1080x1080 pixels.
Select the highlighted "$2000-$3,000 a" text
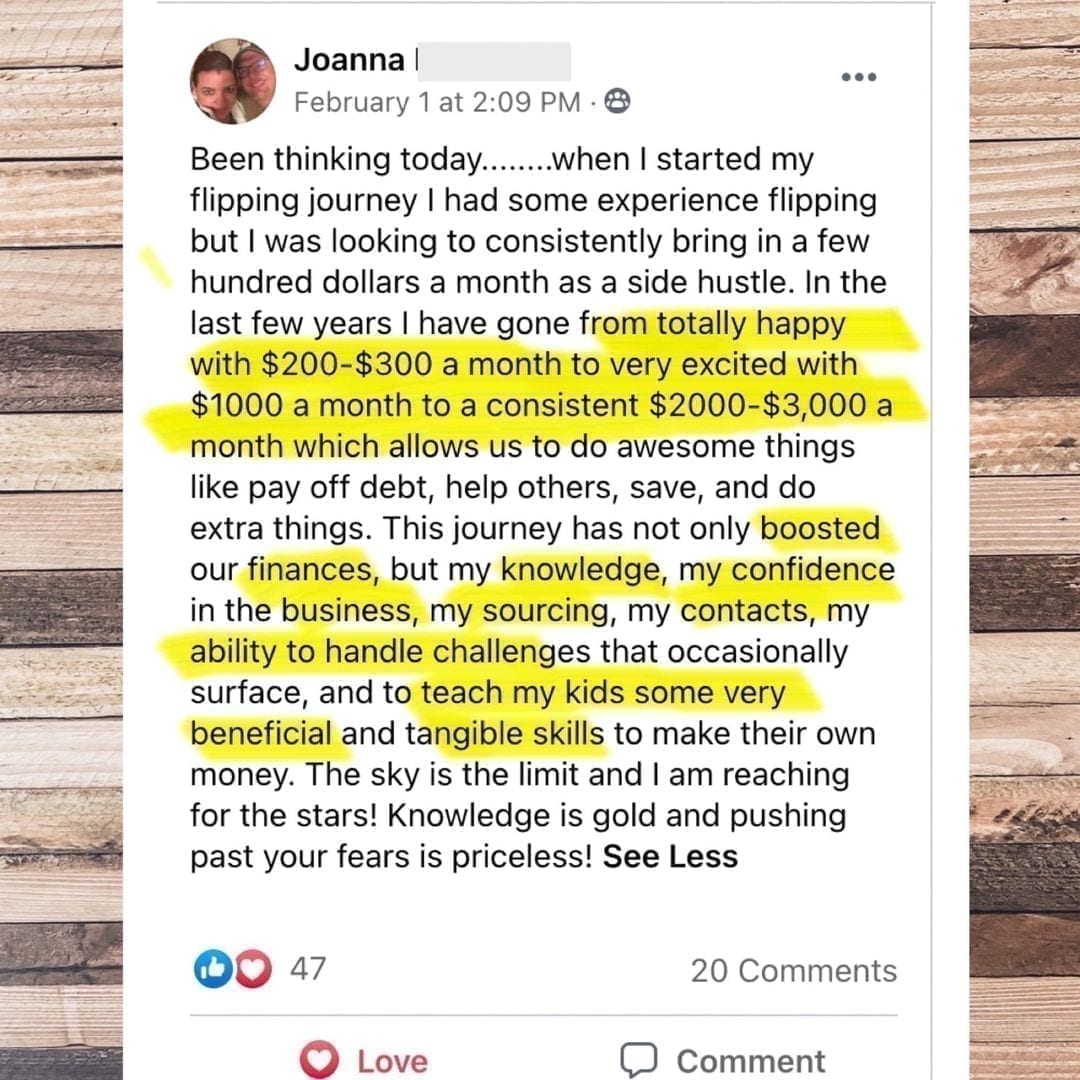(x=771, y=406)
